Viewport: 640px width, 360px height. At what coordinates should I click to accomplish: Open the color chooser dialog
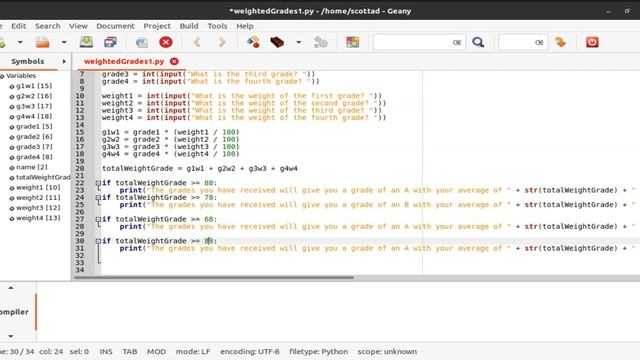click(x=353, y=42)
